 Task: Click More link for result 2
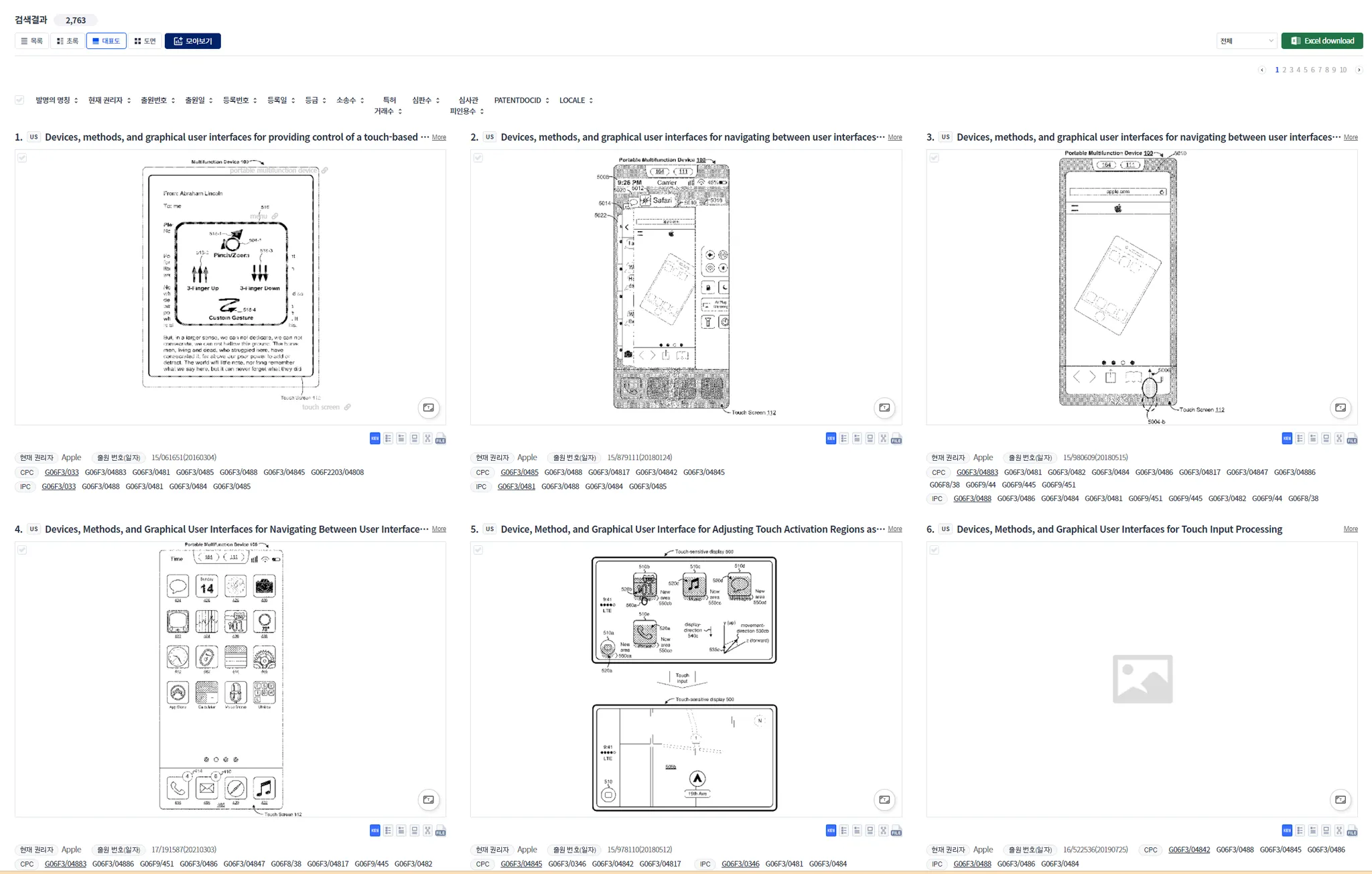click(x=894, y=137)
